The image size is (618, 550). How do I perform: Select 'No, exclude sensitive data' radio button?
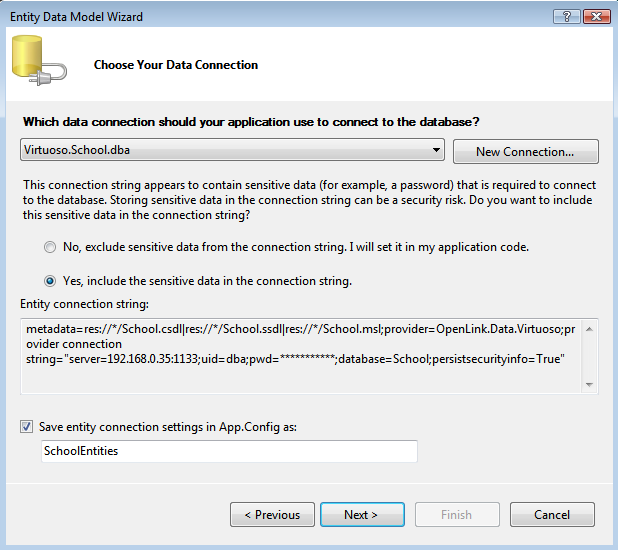pyautogui.click(x=50, y=246)
